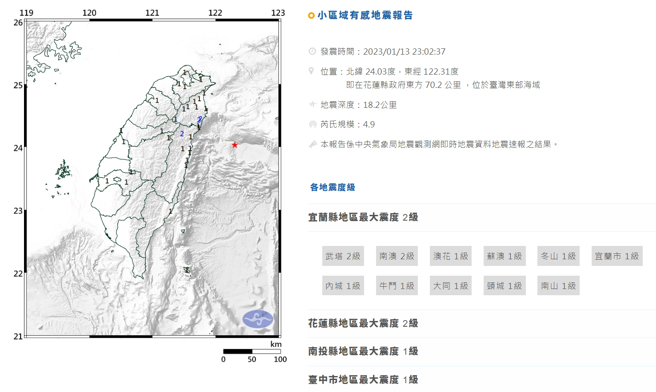
Task: Click the earthquake intensity map of Taiwan
Action: tap(153, 178)
